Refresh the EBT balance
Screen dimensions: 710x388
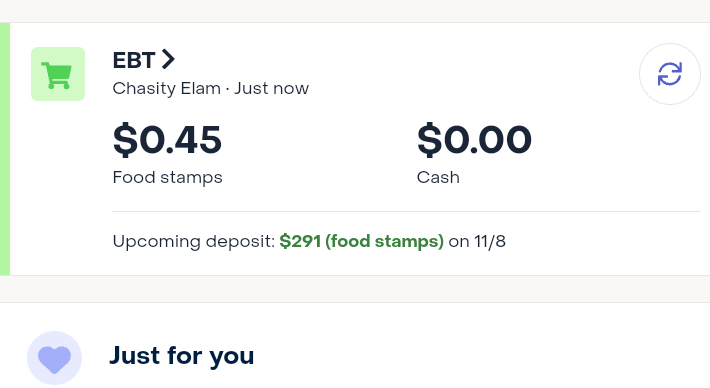[x=670, y=74]
